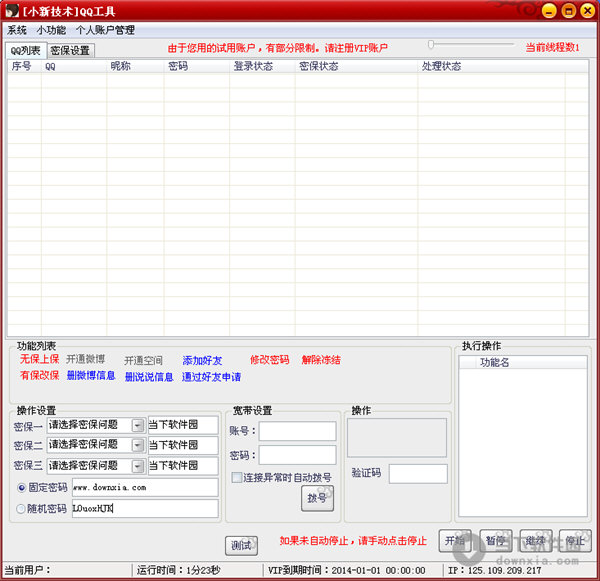The width and height of the screenshot is (600, 581).
Task: Click the fixed password field www.downxia.com
Action: pos(145,487)
